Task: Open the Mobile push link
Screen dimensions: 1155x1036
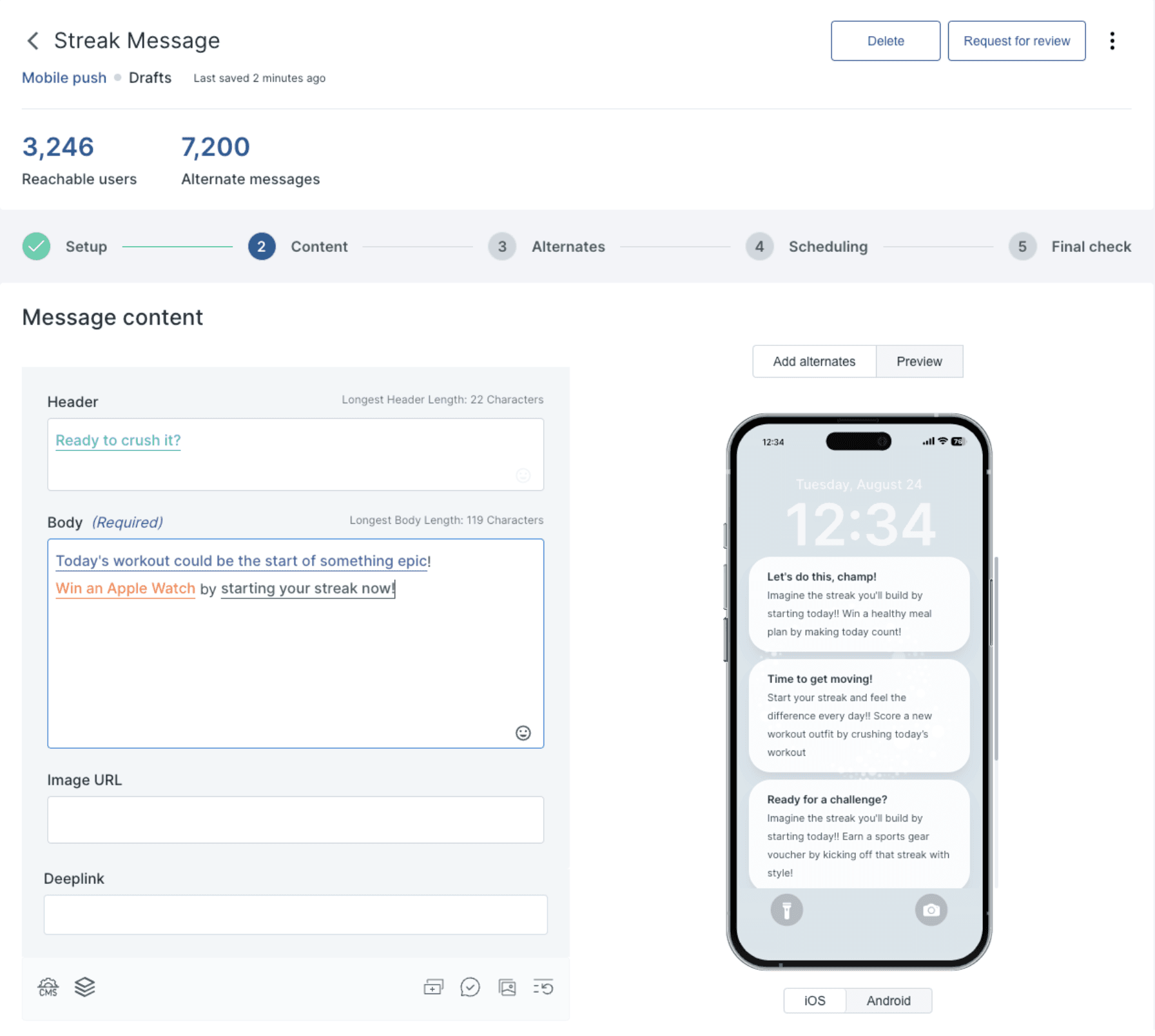Action: [x=64, y=78]
